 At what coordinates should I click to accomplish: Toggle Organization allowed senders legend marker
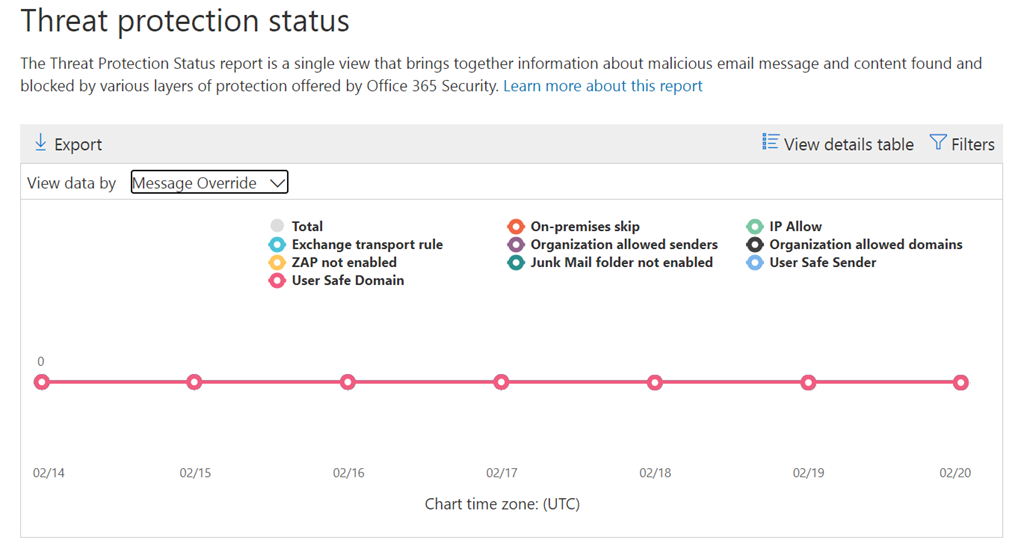tap(516, 245)
